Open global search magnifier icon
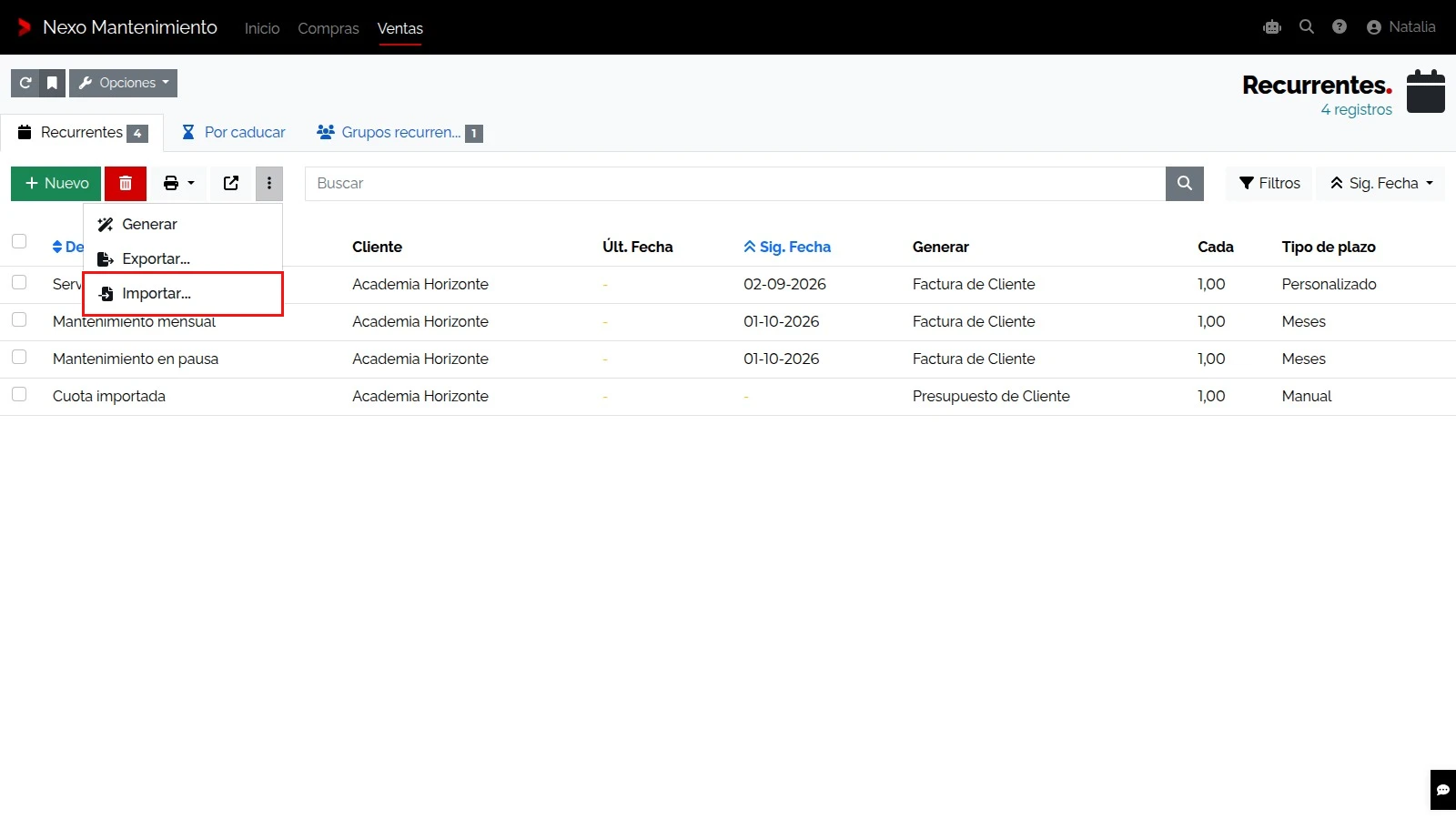The height and width of the screenshot is (819, 1456). click(x=1307, y=27)
